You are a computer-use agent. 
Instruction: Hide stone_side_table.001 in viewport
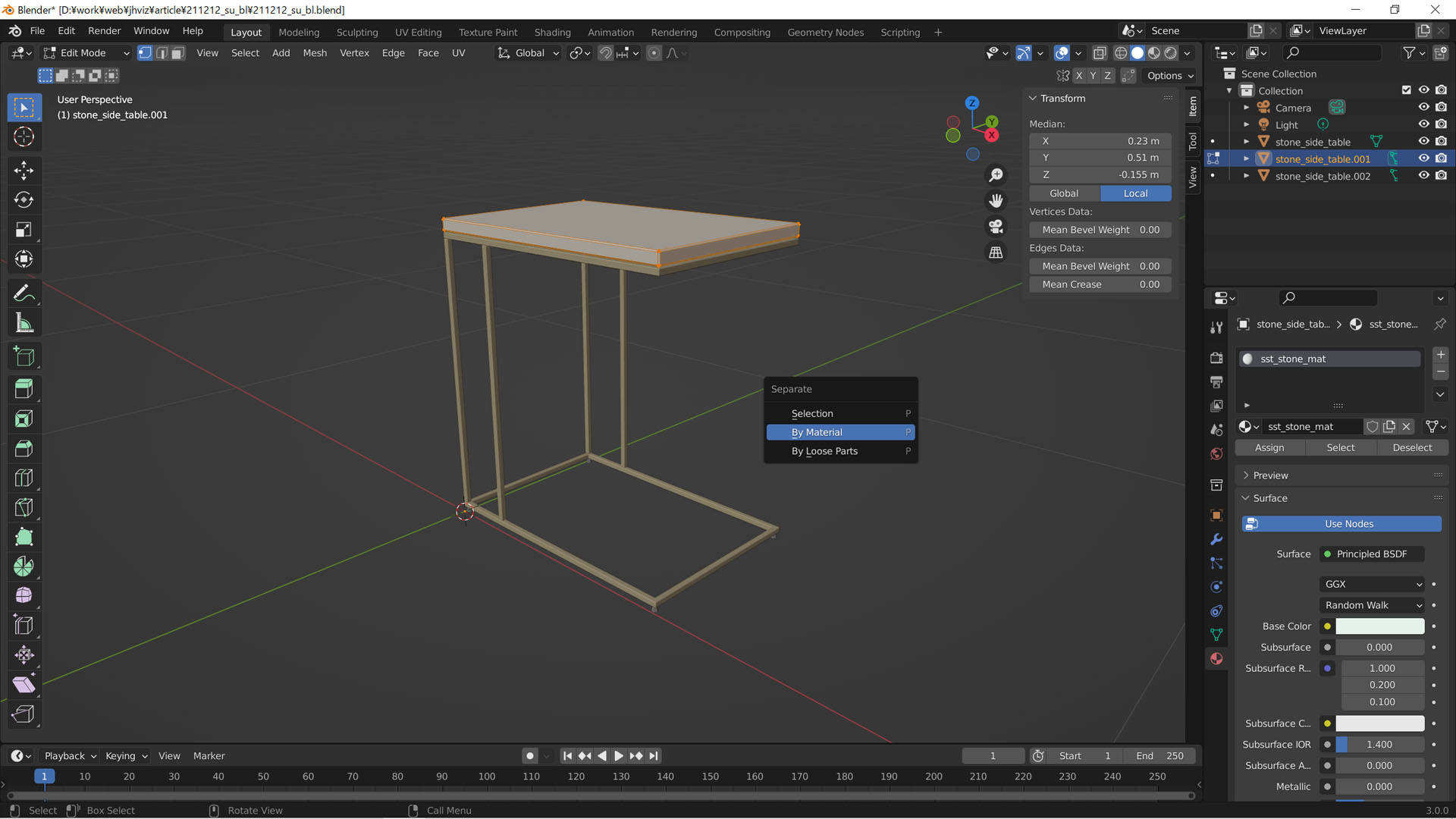coord(1423,158)
